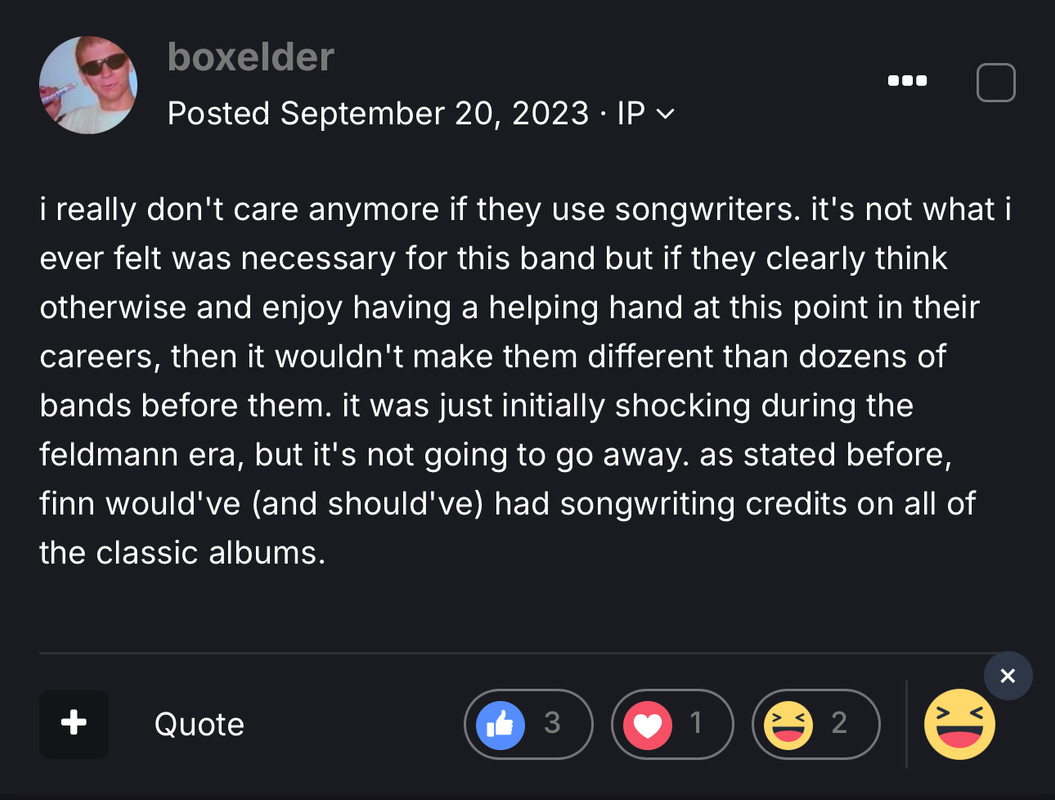Click the plus multiquote button
1055x800 pixels.
tap(74, 724)
